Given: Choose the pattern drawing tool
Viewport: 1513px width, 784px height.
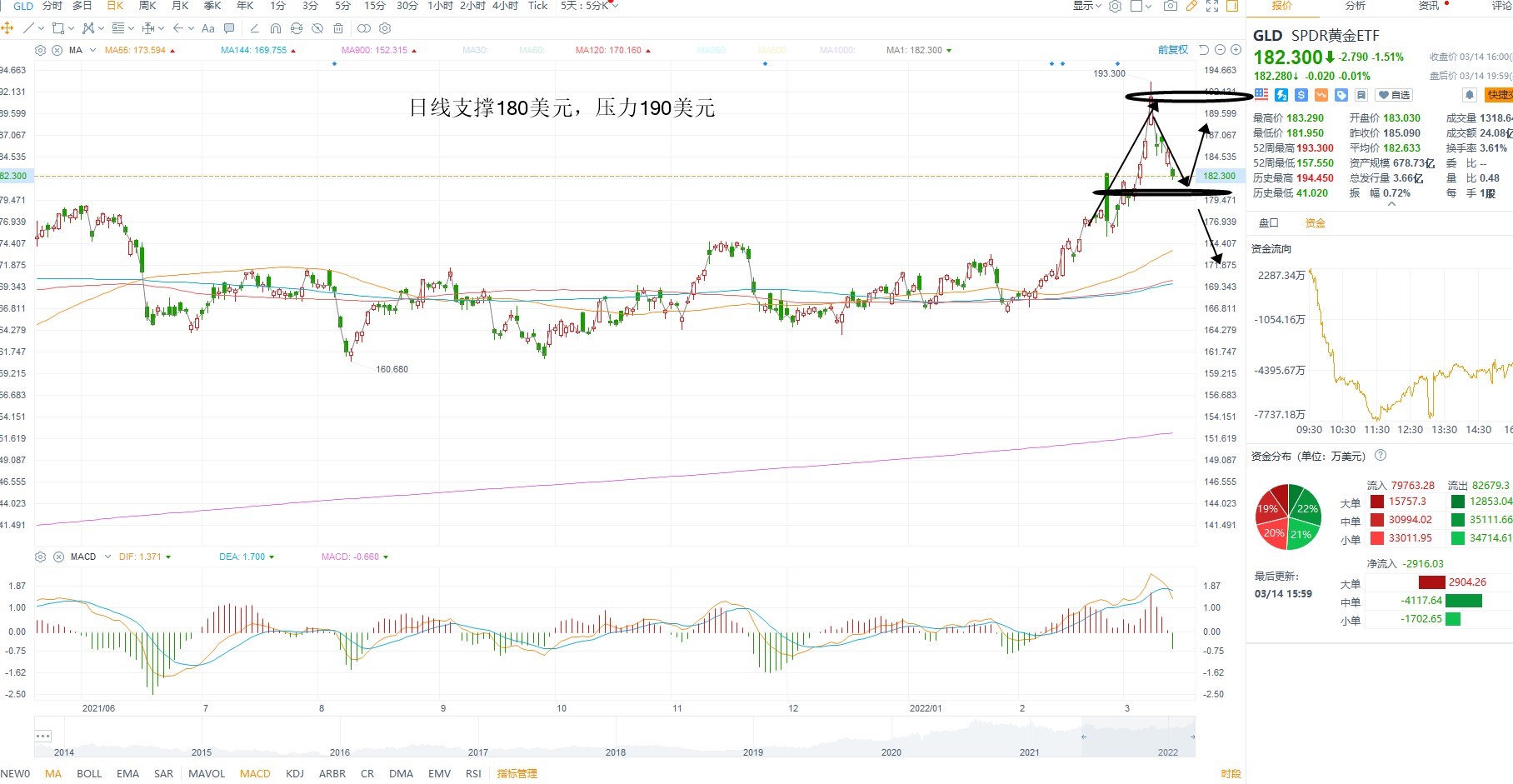Looking at the screenshot, I should (88, 28).
